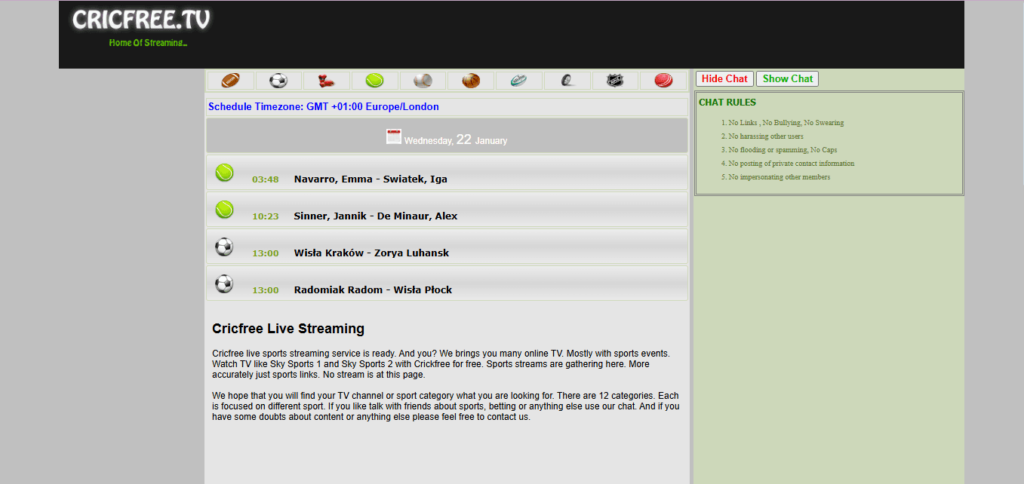This screenshot has width=1024, height=484.
Task: Click the 03:48 match time
Action: point(265,180)
